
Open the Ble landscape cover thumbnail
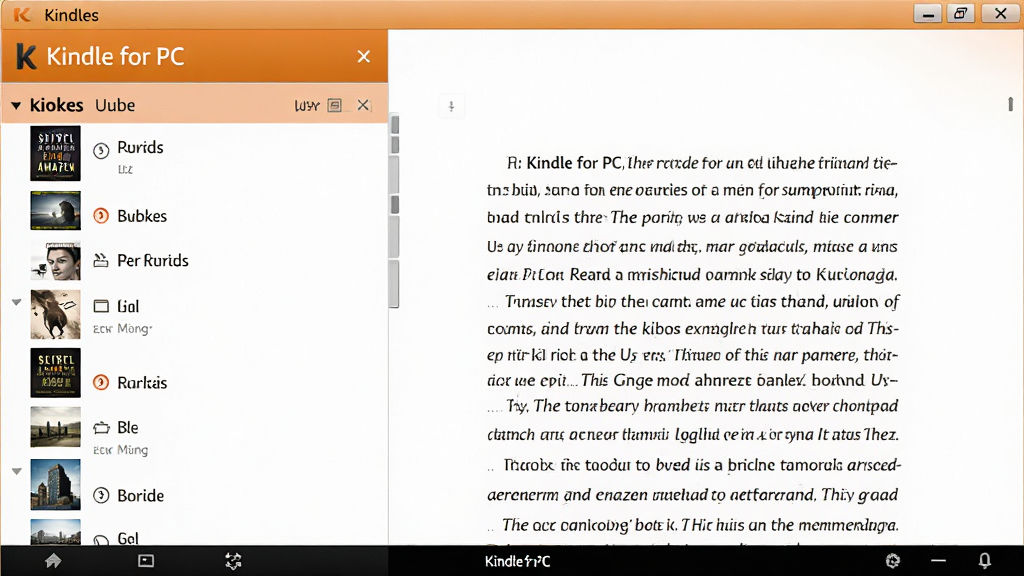(56, 426)
